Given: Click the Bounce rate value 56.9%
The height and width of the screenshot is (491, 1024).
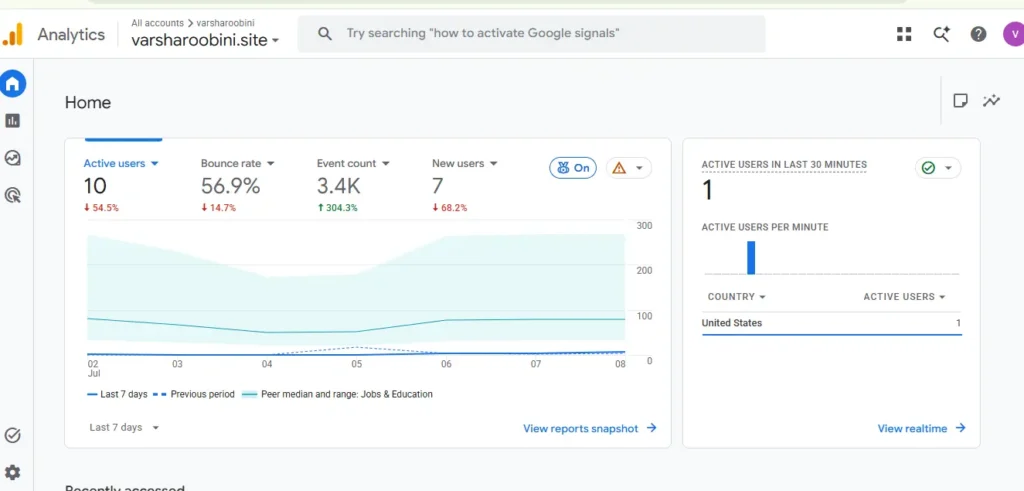Looking at the screenshot, I should pos(231,187).
